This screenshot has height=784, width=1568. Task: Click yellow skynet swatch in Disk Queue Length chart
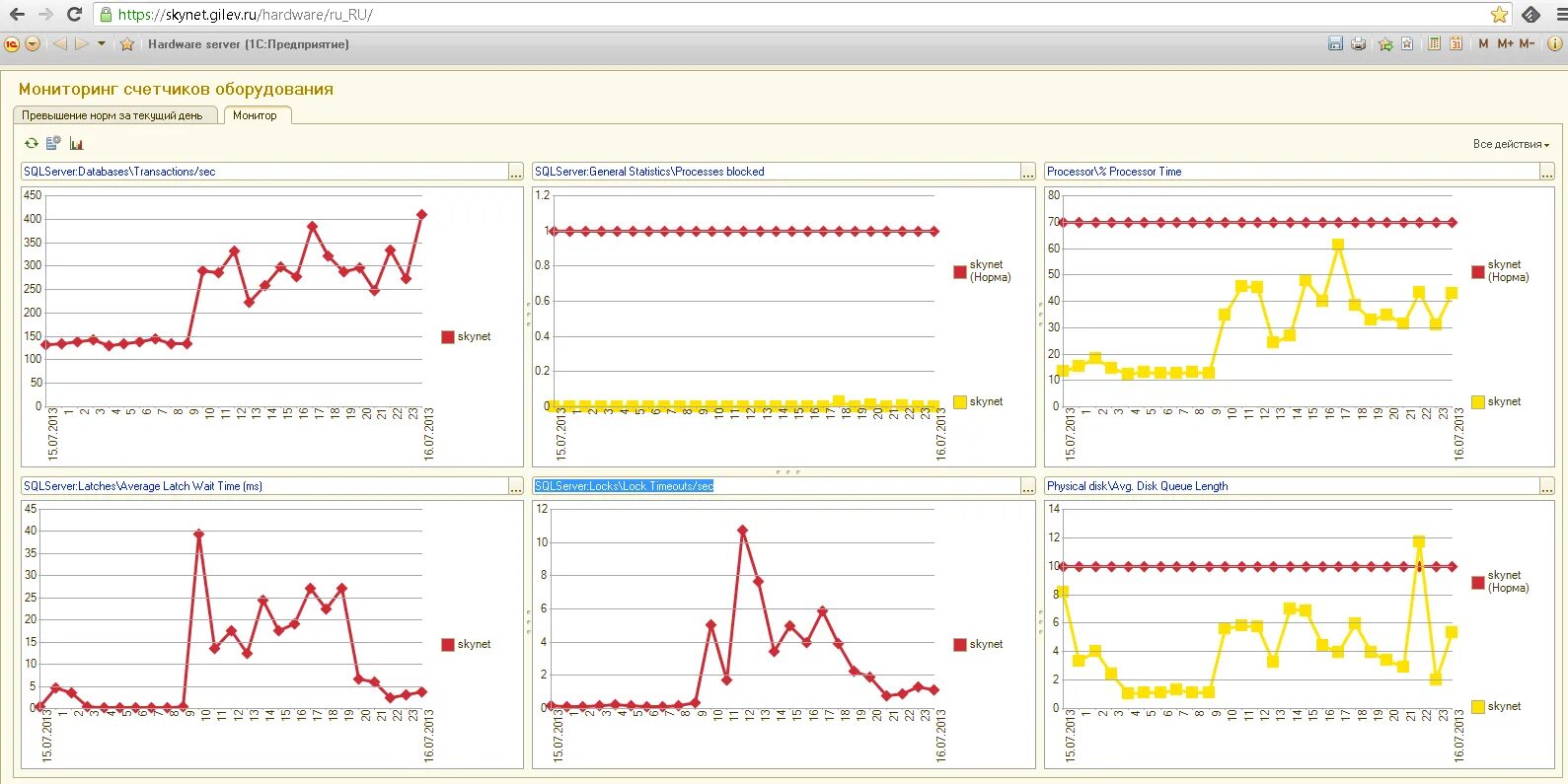click(x=1478, y=707)
